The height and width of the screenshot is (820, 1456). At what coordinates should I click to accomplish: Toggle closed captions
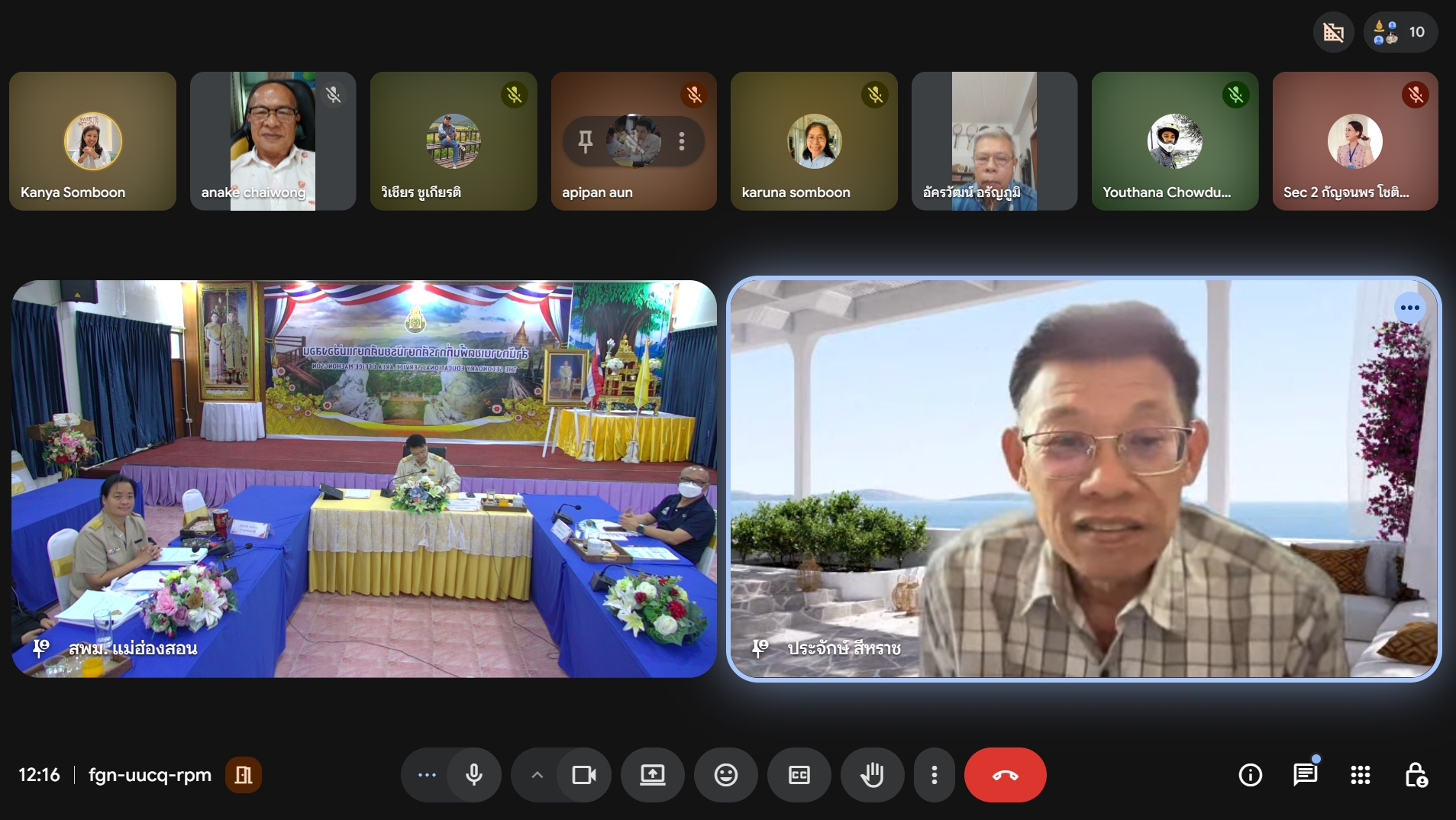[x=799, y=775]
